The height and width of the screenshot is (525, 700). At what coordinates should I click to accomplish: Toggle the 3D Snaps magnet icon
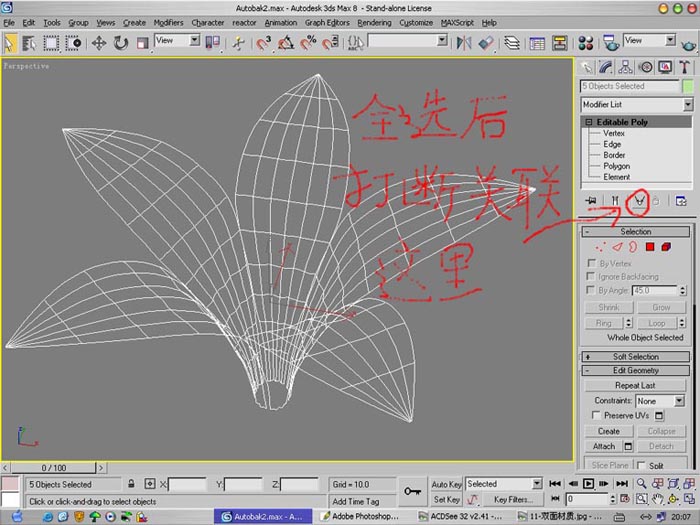pos(264,43)
